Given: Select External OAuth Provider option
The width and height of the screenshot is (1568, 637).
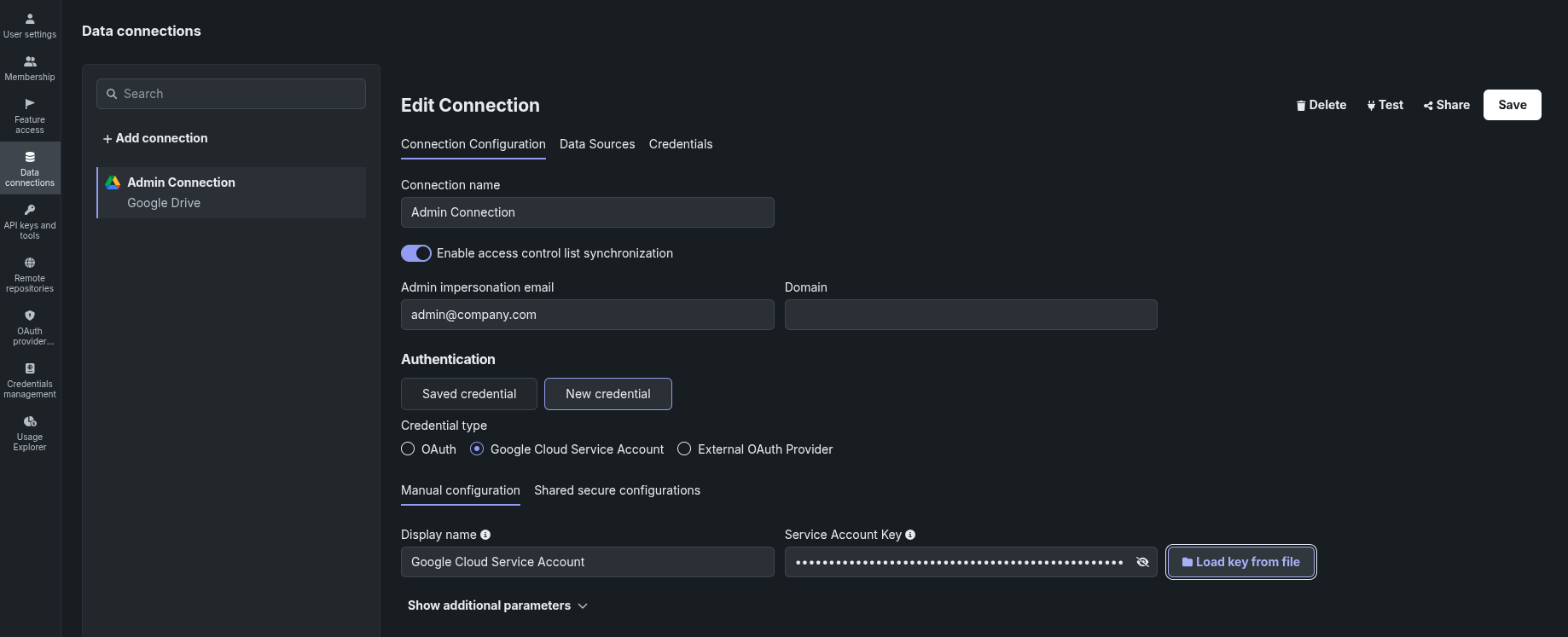Looking at the screenshot, I should [x=684, y=449].
